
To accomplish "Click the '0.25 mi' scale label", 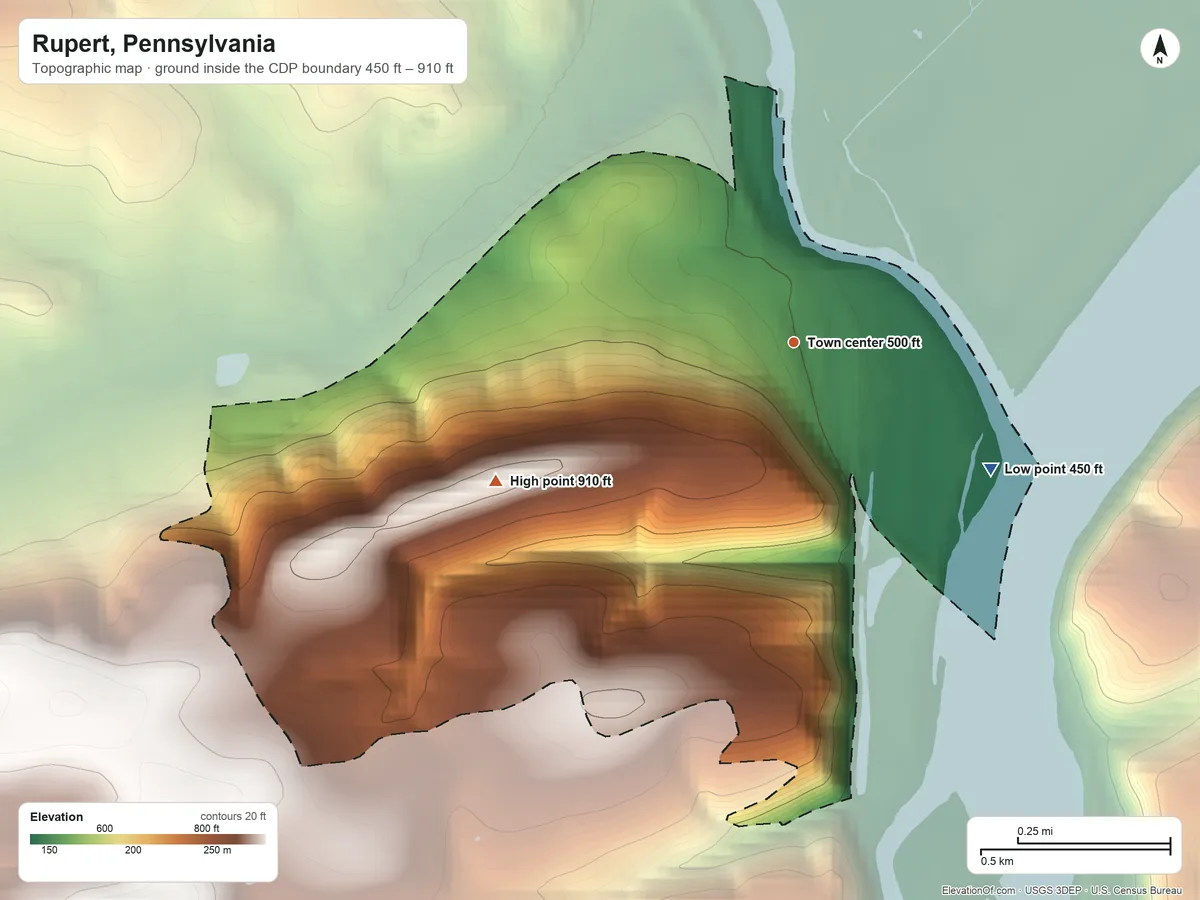I will coord(1035,831).
